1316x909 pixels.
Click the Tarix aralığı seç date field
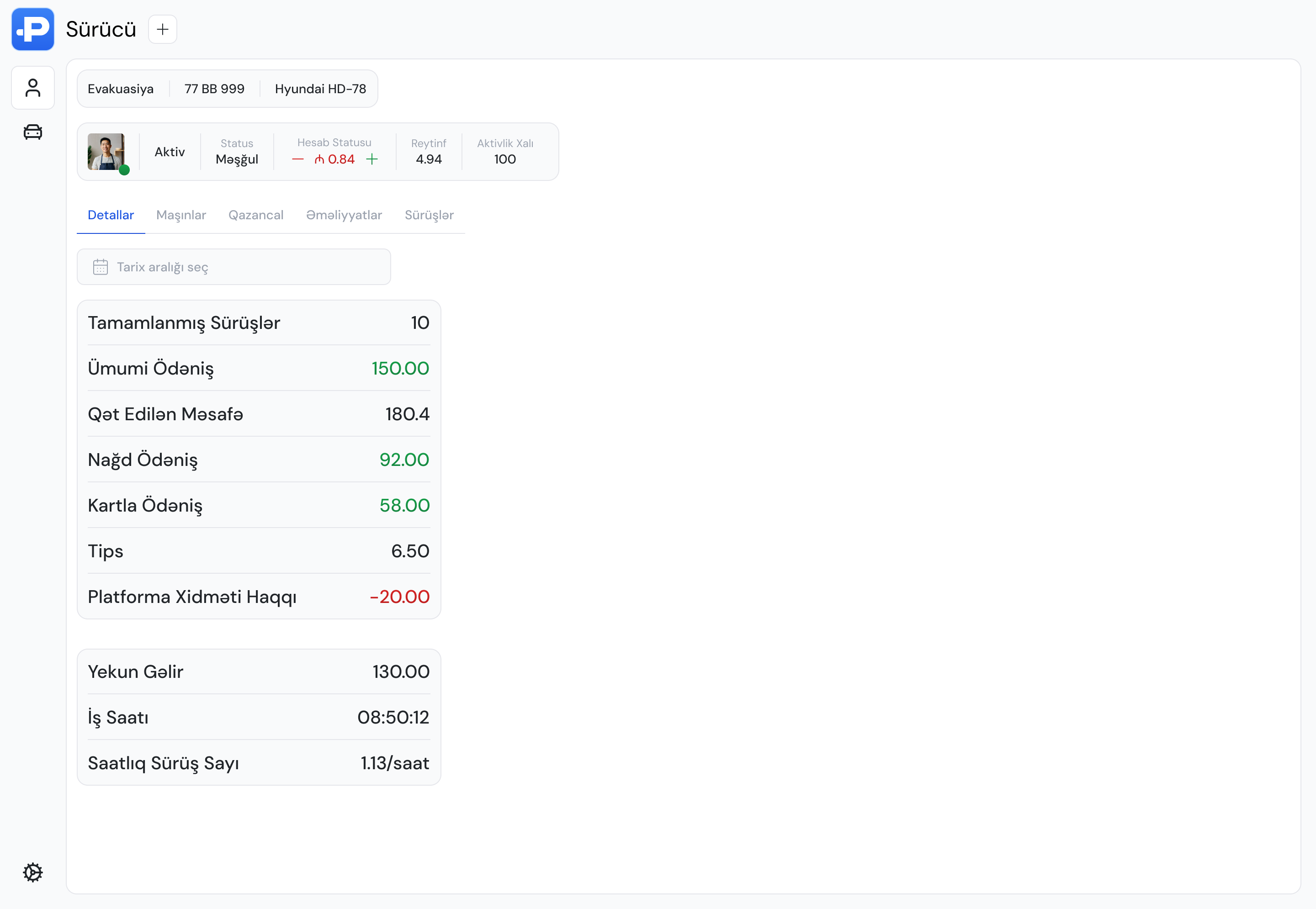click(233, 267)
